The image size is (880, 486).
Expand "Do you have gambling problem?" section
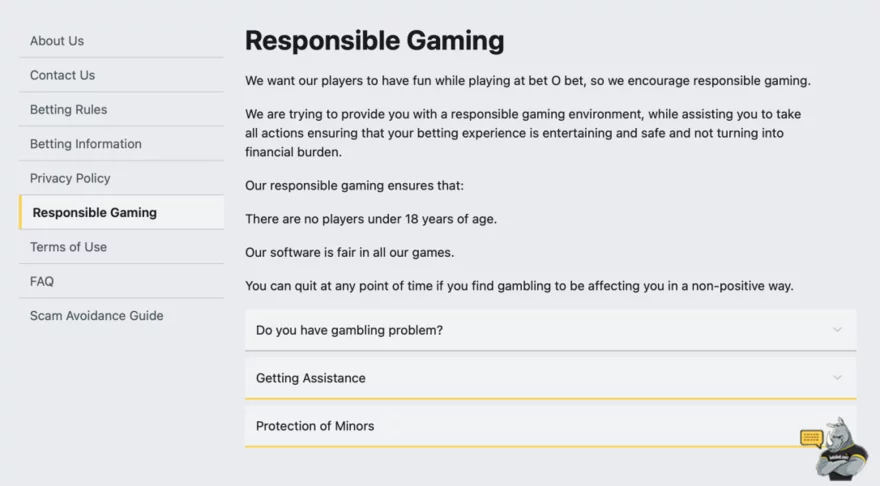tap(349, 330)
